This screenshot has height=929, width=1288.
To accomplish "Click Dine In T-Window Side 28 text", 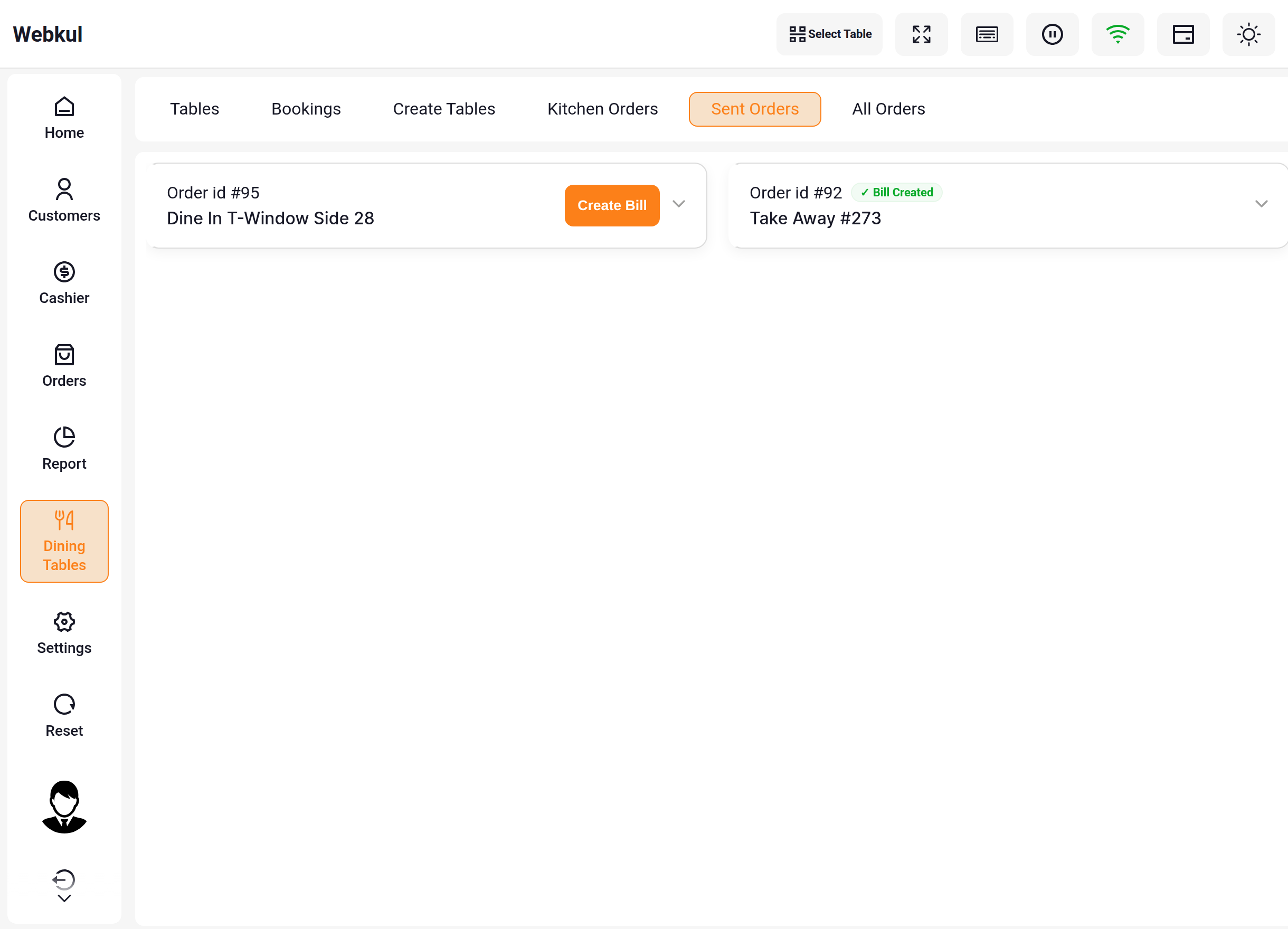I will pos(270,218).
